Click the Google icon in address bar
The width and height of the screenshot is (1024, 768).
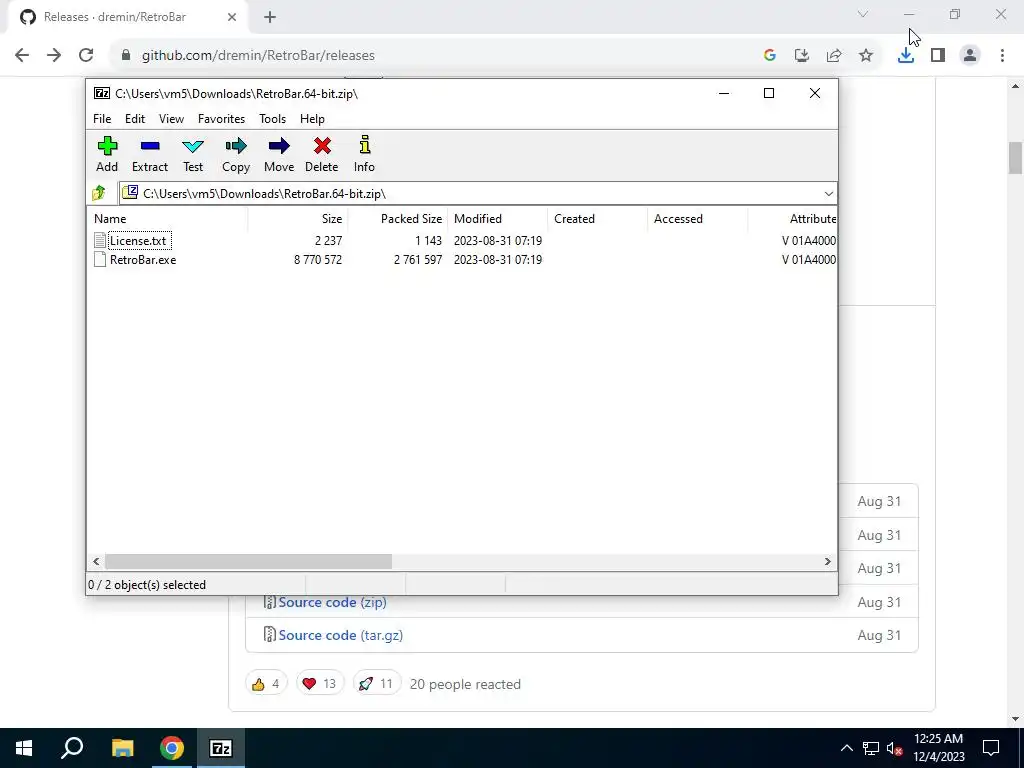(x=770, y=56)
